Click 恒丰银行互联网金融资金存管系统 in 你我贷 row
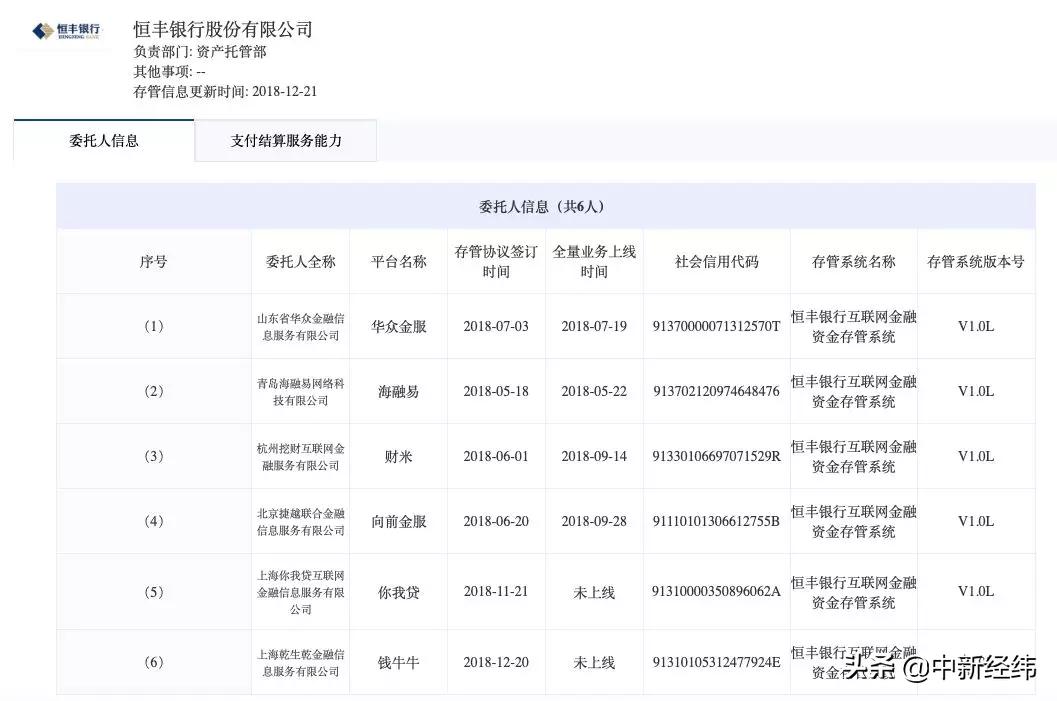Image resolution: width=1057 pixels, height=701 pixels. (853, 592)
